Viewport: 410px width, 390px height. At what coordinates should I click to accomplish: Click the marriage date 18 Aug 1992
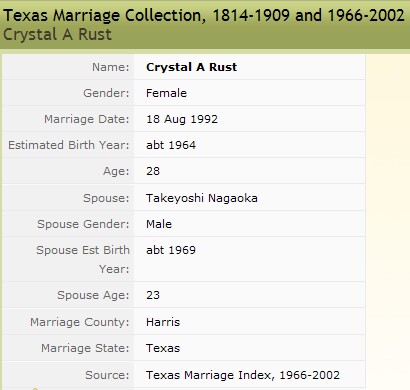[182, 119]
